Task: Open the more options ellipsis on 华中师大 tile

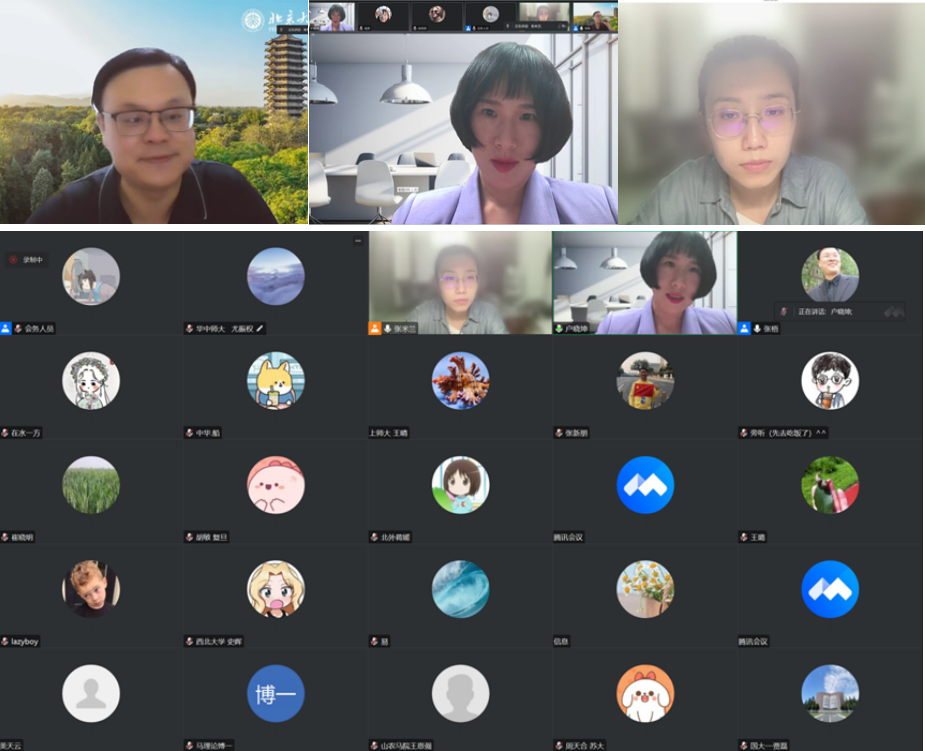Action: click(x=358, y=242)
